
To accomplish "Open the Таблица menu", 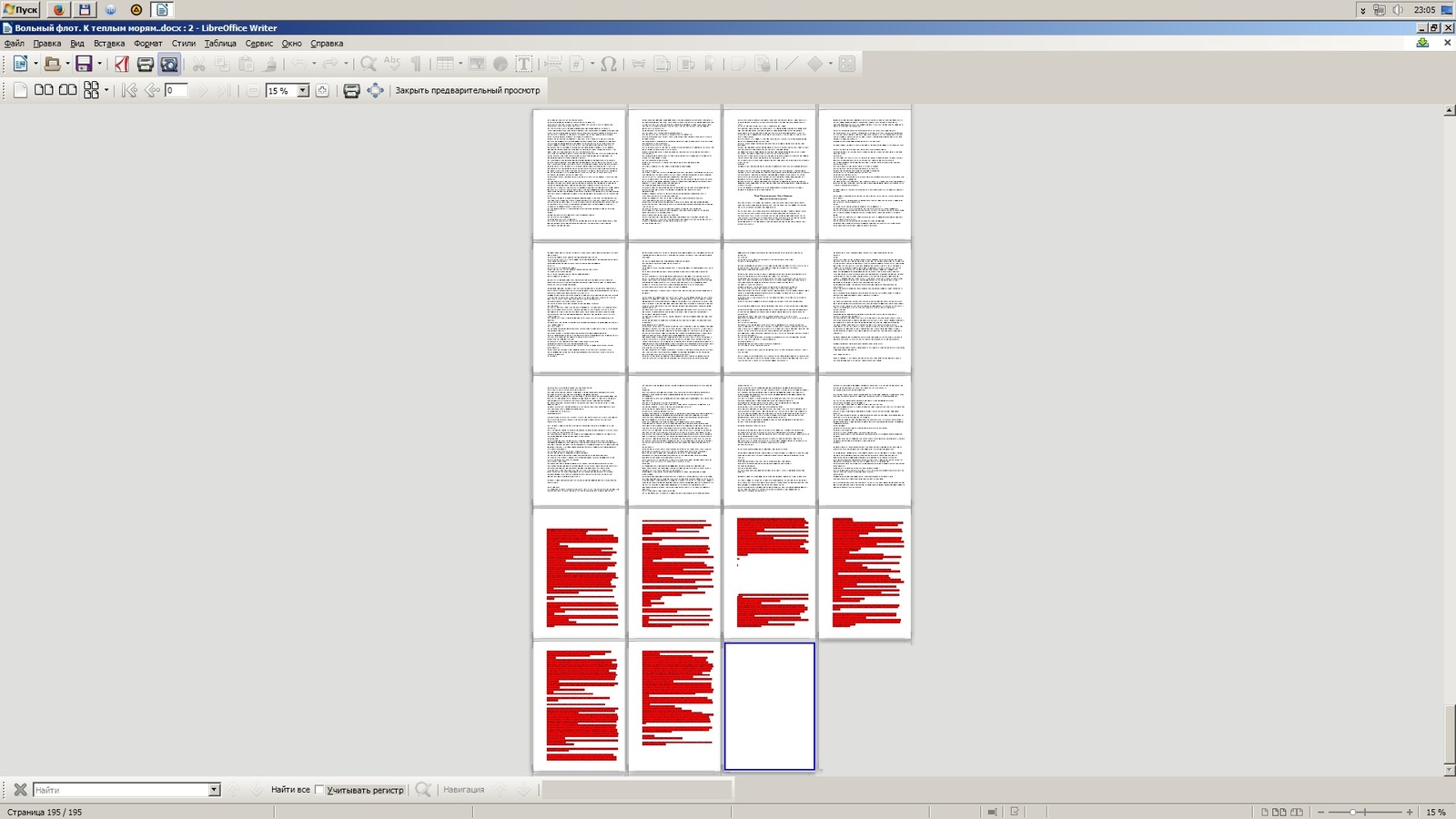I will (x=220, y=43).
